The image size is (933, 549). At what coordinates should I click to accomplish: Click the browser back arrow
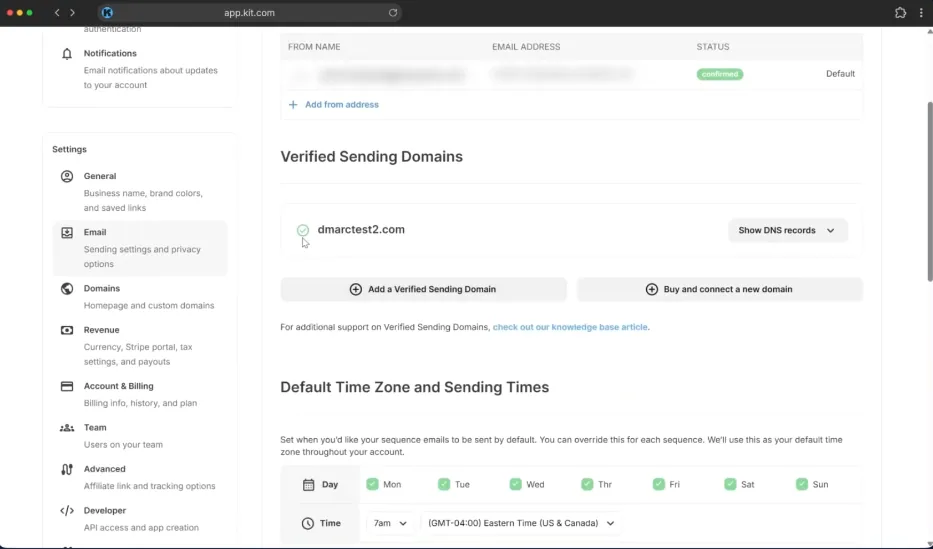coord(57,12)
